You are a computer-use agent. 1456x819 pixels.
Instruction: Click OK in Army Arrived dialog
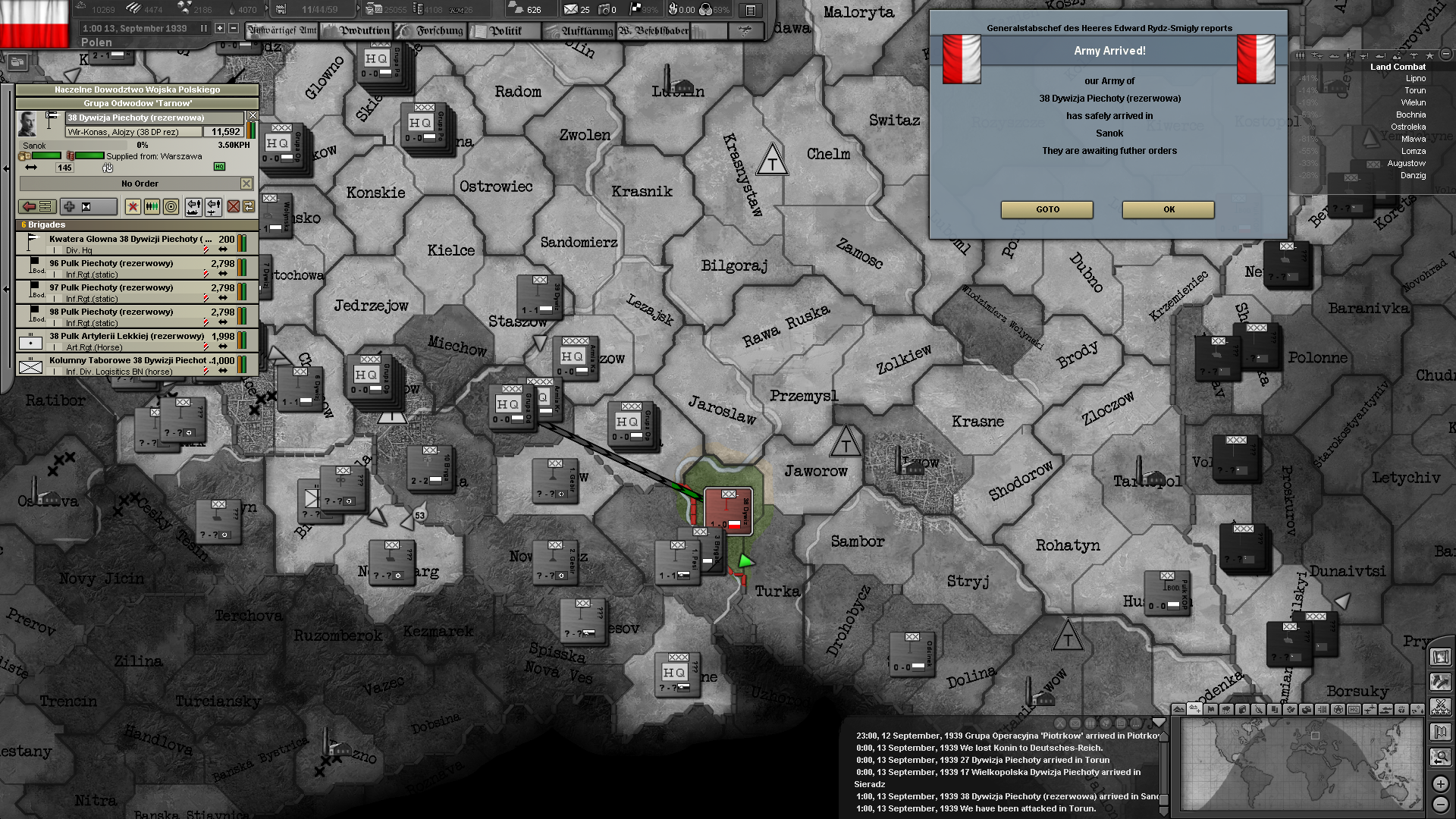click(1168, 209)
